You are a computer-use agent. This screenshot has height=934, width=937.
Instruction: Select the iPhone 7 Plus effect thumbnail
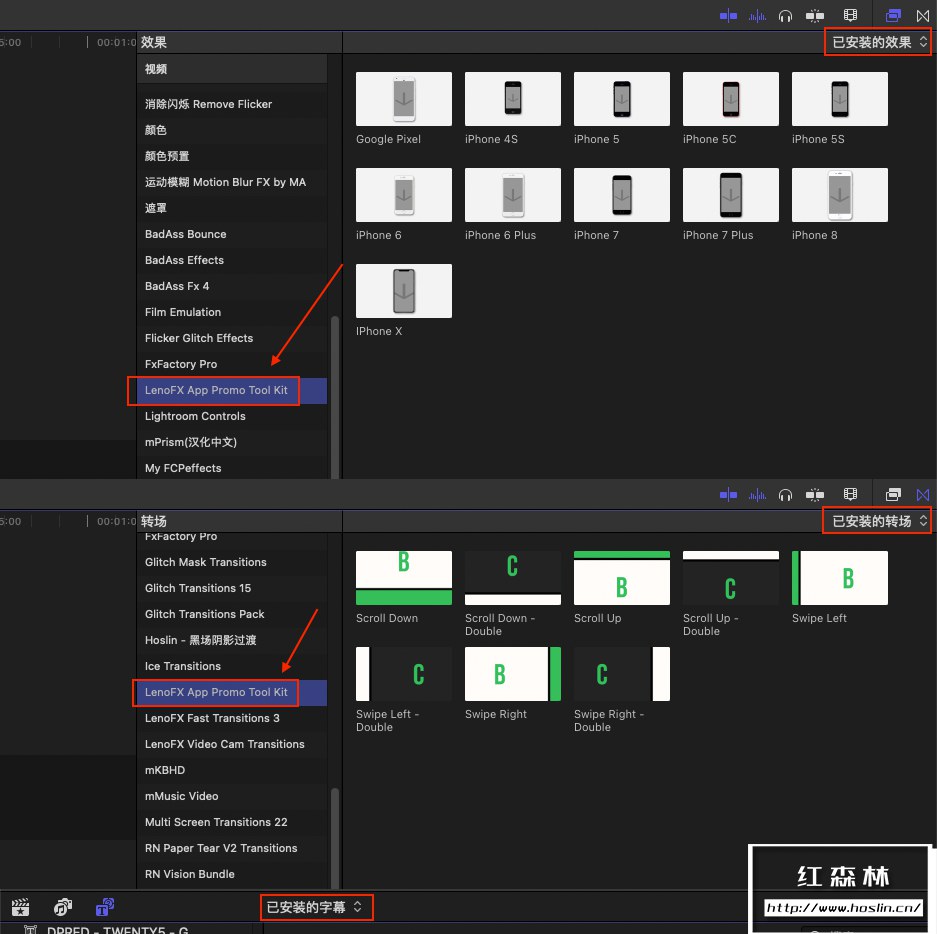point(731,195)
